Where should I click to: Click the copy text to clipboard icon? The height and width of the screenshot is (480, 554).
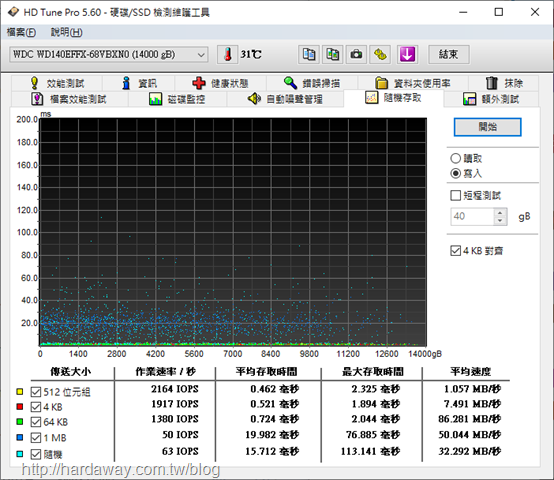pyautogui.click(x=309, y=55)
